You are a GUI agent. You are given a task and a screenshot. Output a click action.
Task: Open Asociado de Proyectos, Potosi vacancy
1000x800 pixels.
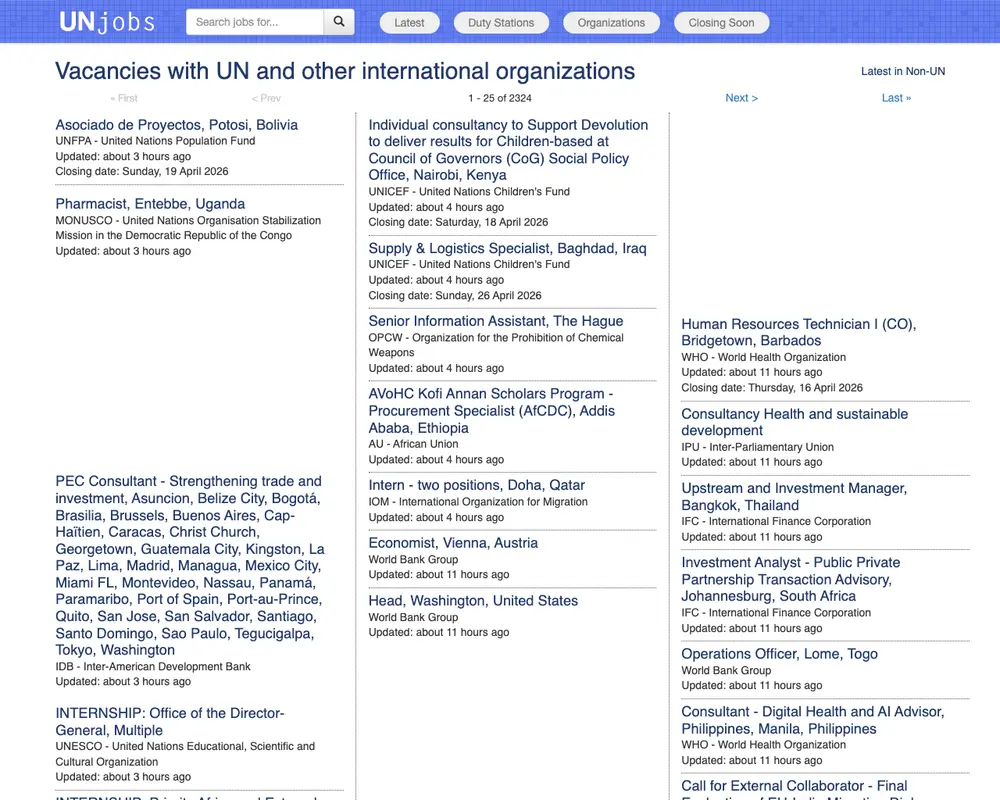177,125
